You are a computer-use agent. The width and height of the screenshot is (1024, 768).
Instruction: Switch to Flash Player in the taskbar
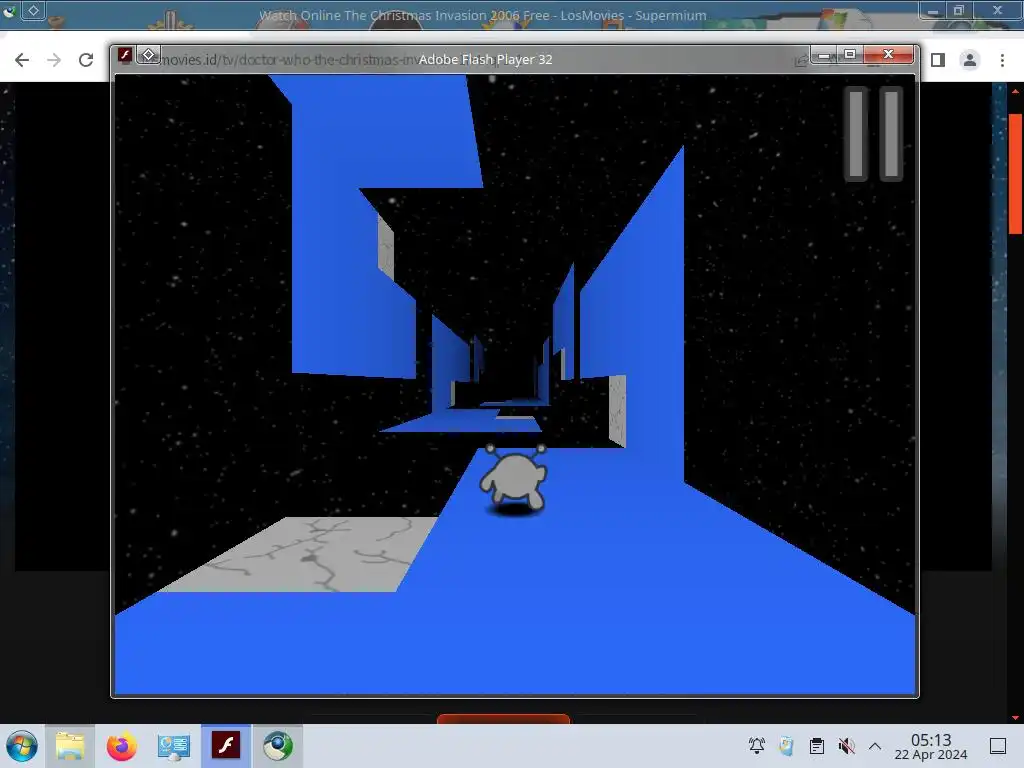point(226,746)
